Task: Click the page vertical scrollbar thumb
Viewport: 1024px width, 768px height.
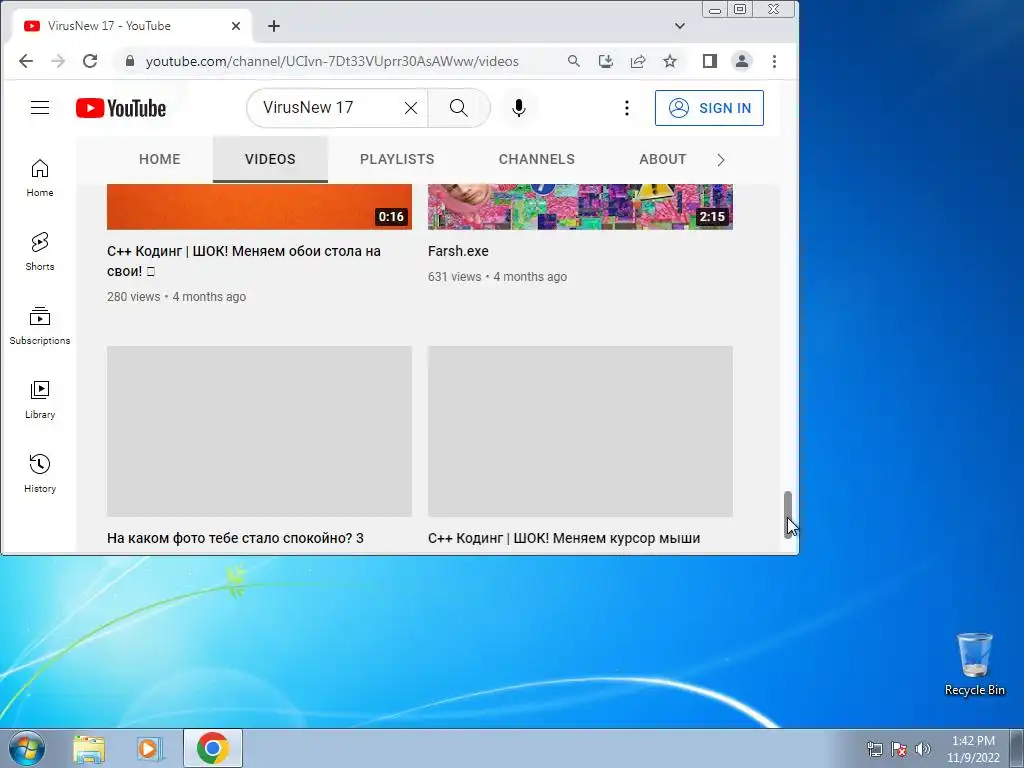Action: pos(788,514)
